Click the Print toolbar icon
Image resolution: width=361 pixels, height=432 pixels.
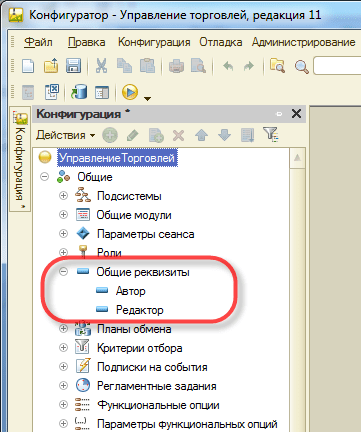tap(176, 66)
